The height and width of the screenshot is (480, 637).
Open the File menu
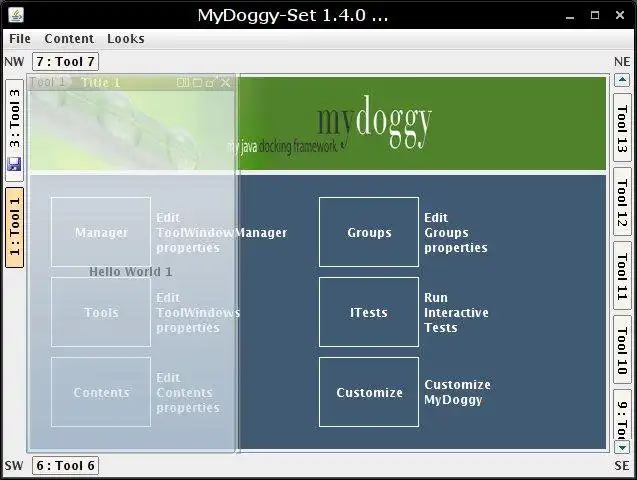[x=20, y=39]
